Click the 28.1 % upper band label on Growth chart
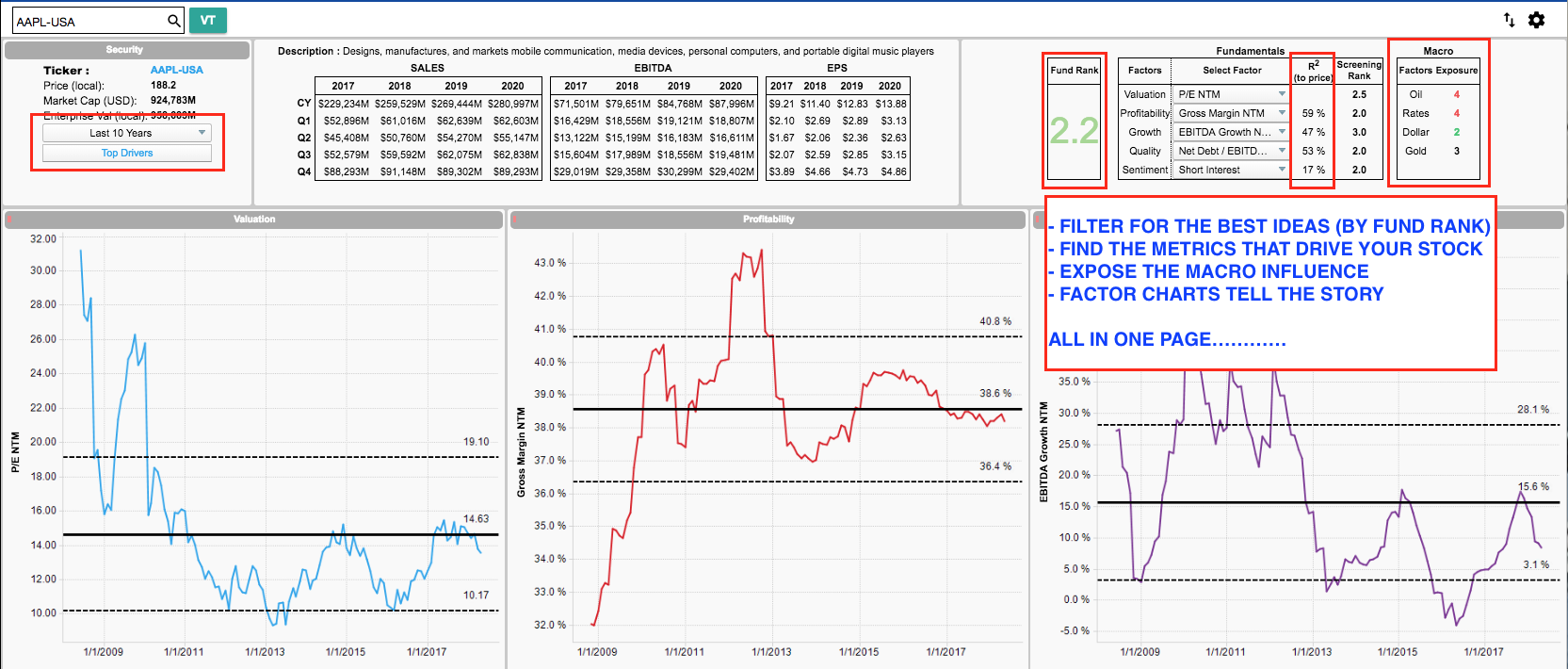The height and width of the screenshot is (669, 1568). (1533, 410)
